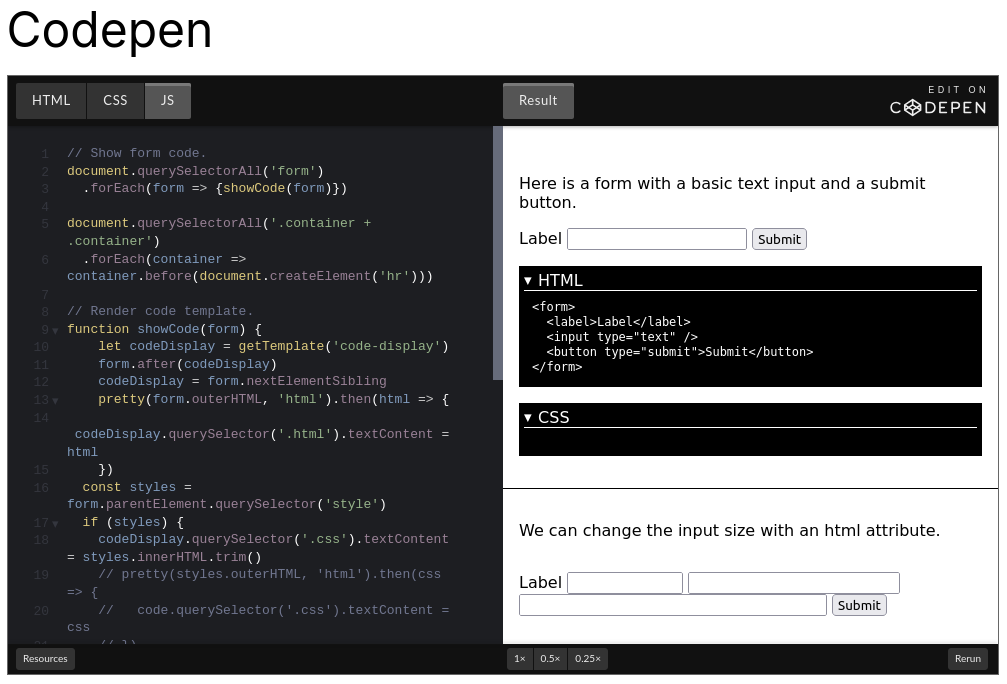Collapse the CSS code disclosure section
This screenshot has width=1007, height=684.
528,418
